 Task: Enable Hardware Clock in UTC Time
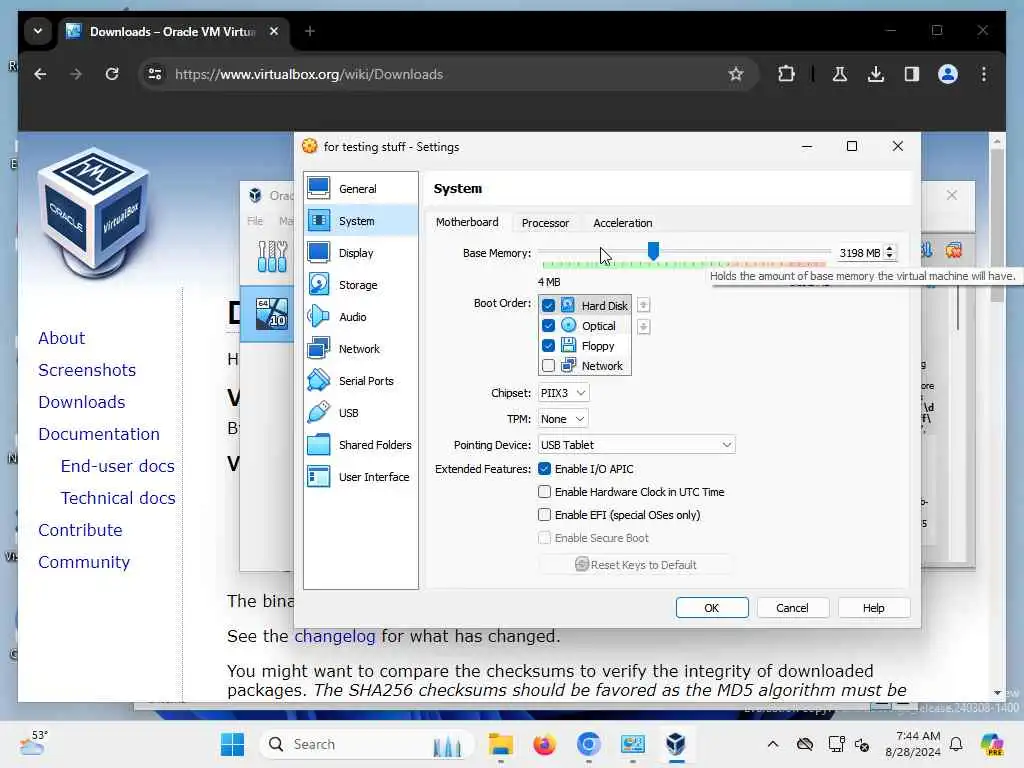(x=544, y=492)
